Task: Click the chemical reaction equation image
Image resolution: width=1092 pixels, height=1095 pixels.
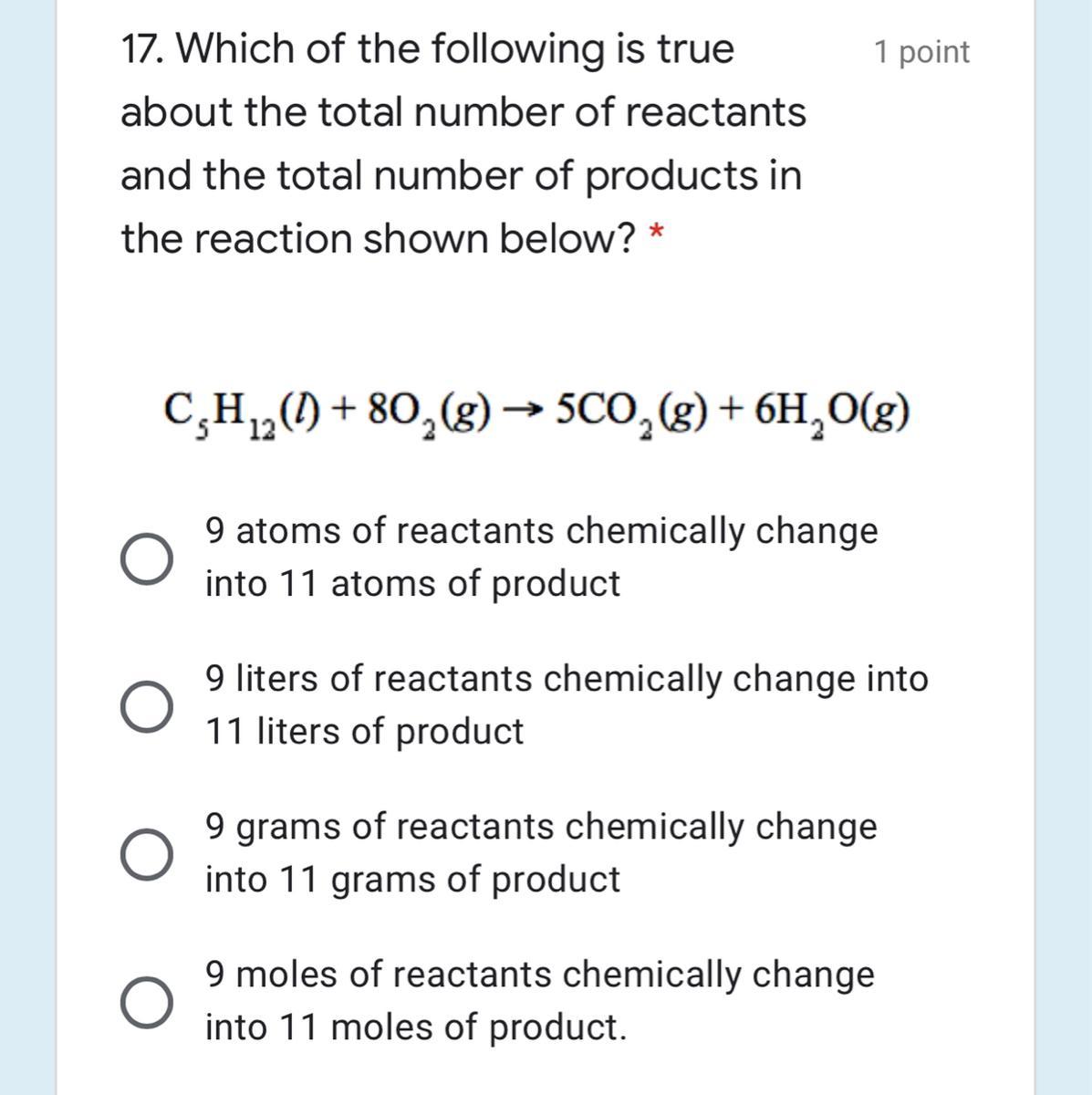Action: pyautogui.click(x=536, y=416)
